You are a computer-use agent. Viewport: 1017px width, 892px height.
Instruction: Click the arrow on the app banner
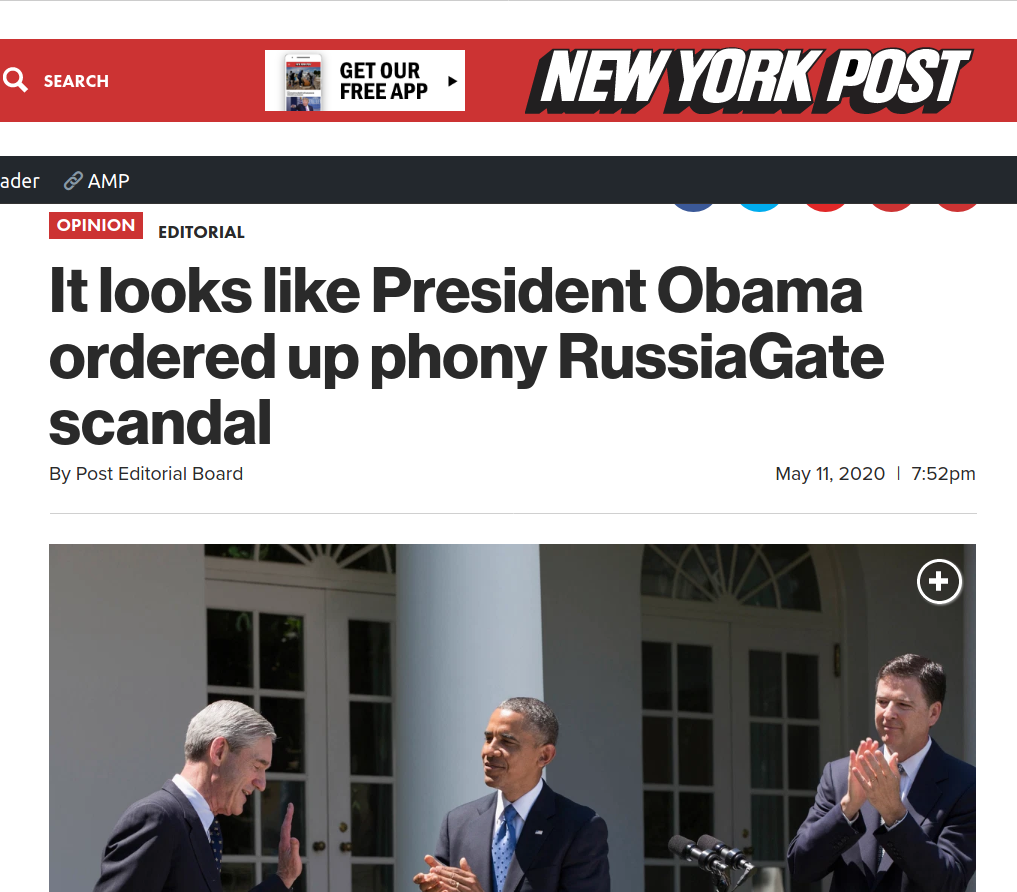(452, 81)
